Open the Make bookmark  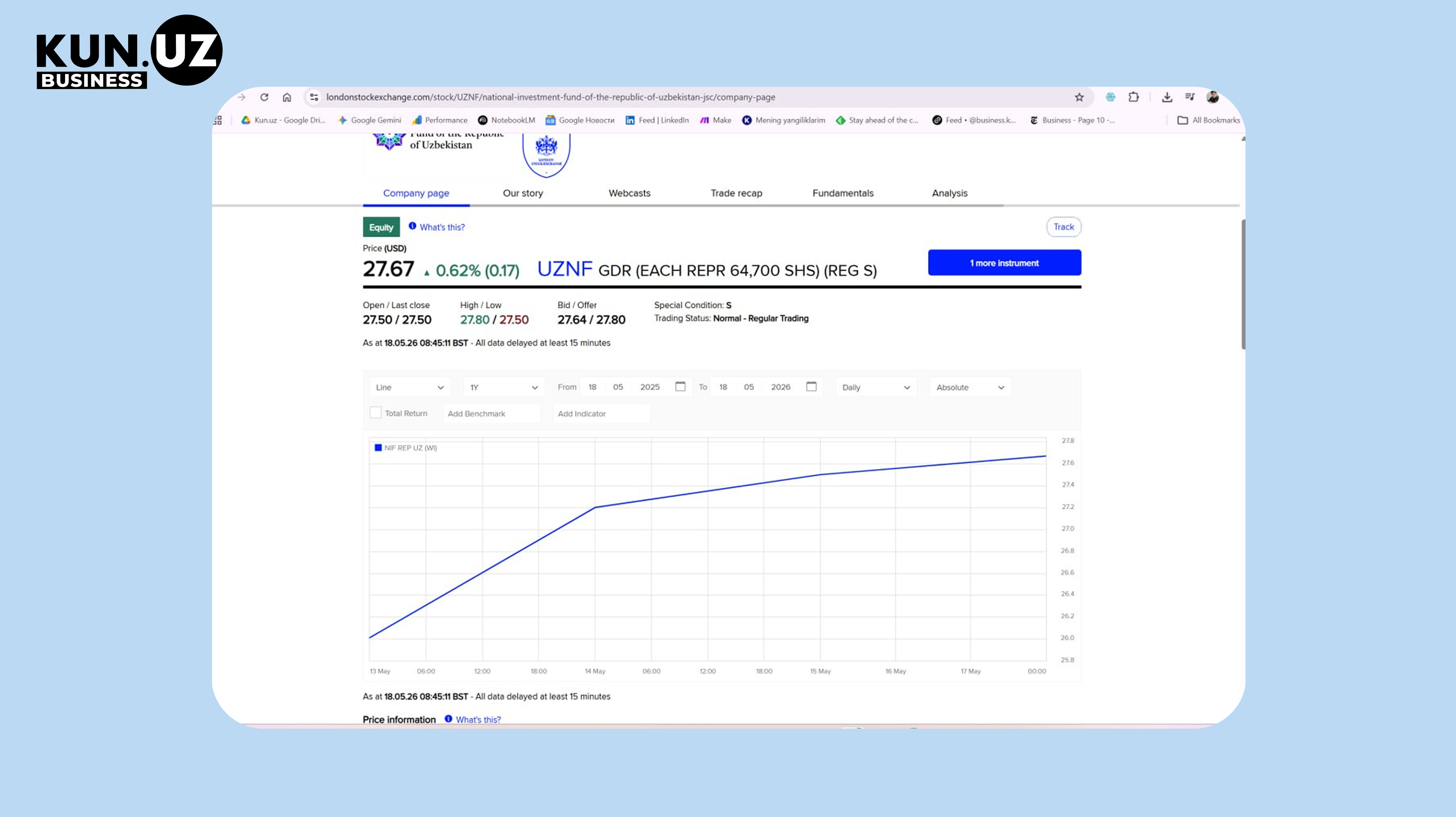pos(715,120)
